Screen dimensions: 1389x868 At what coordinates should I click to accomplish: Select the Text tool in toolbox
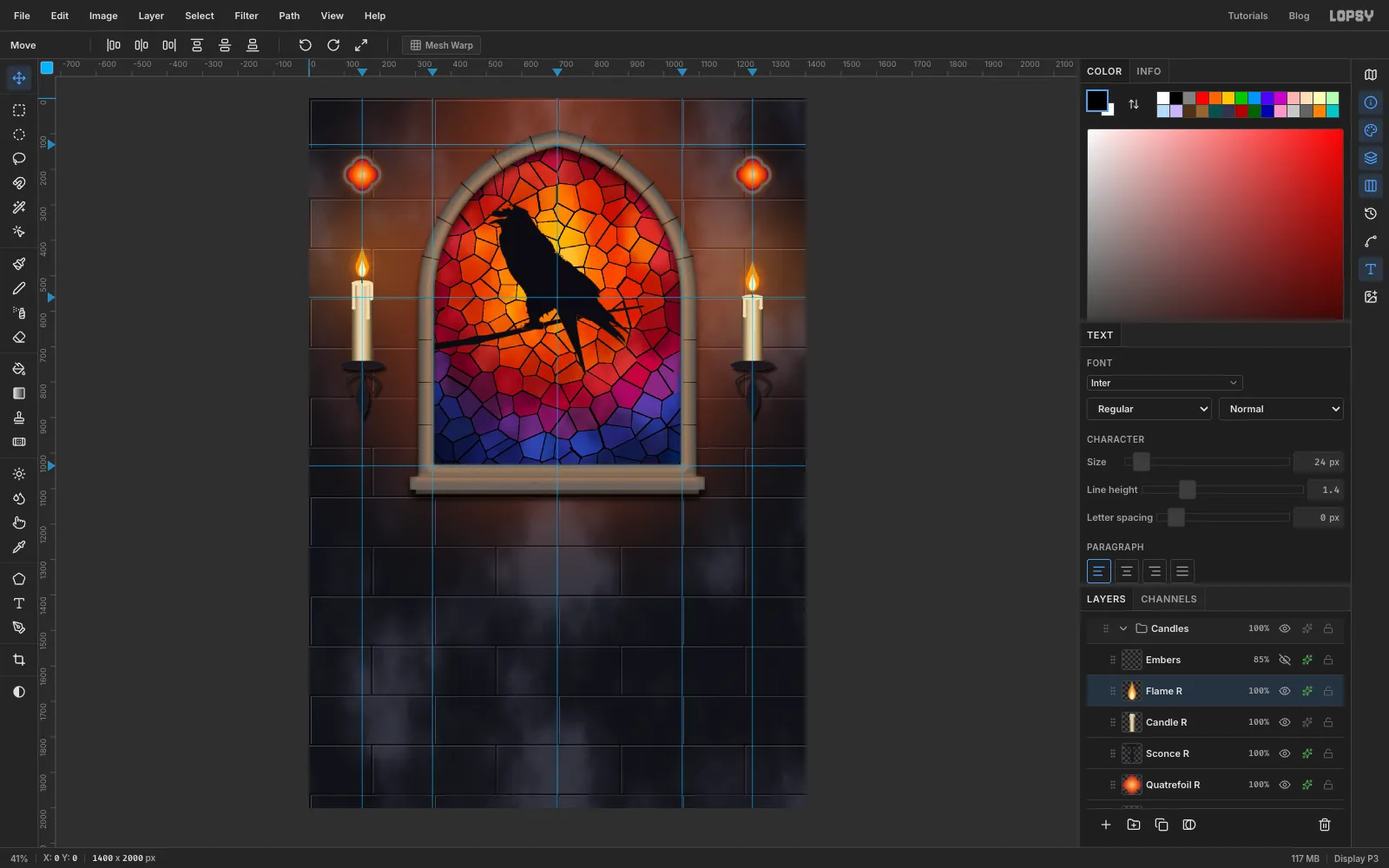[x=19, y=603]
